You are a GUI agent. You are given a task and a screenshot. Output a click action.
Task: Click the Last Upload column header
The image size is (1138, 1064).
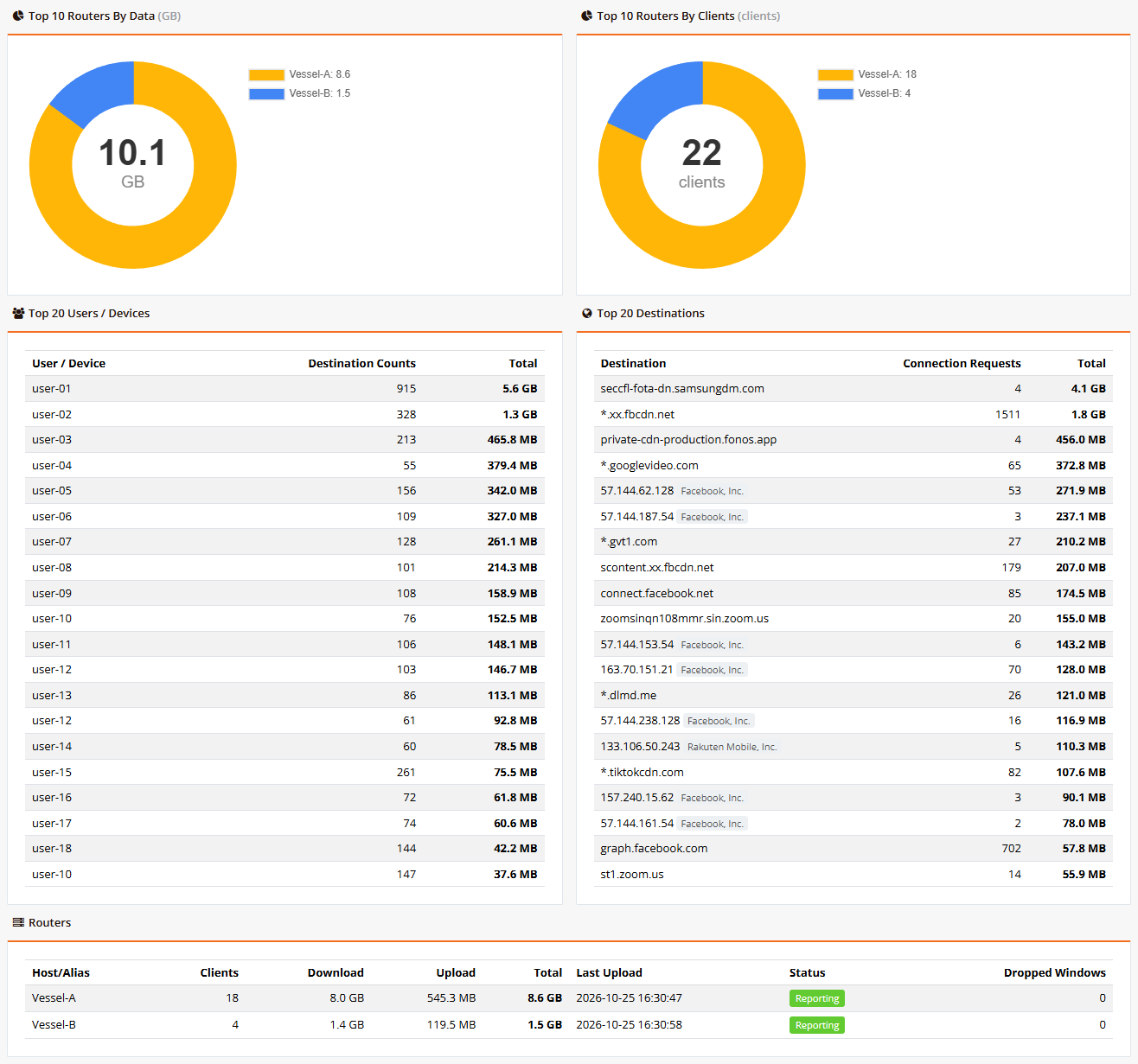tap(609, 972)
